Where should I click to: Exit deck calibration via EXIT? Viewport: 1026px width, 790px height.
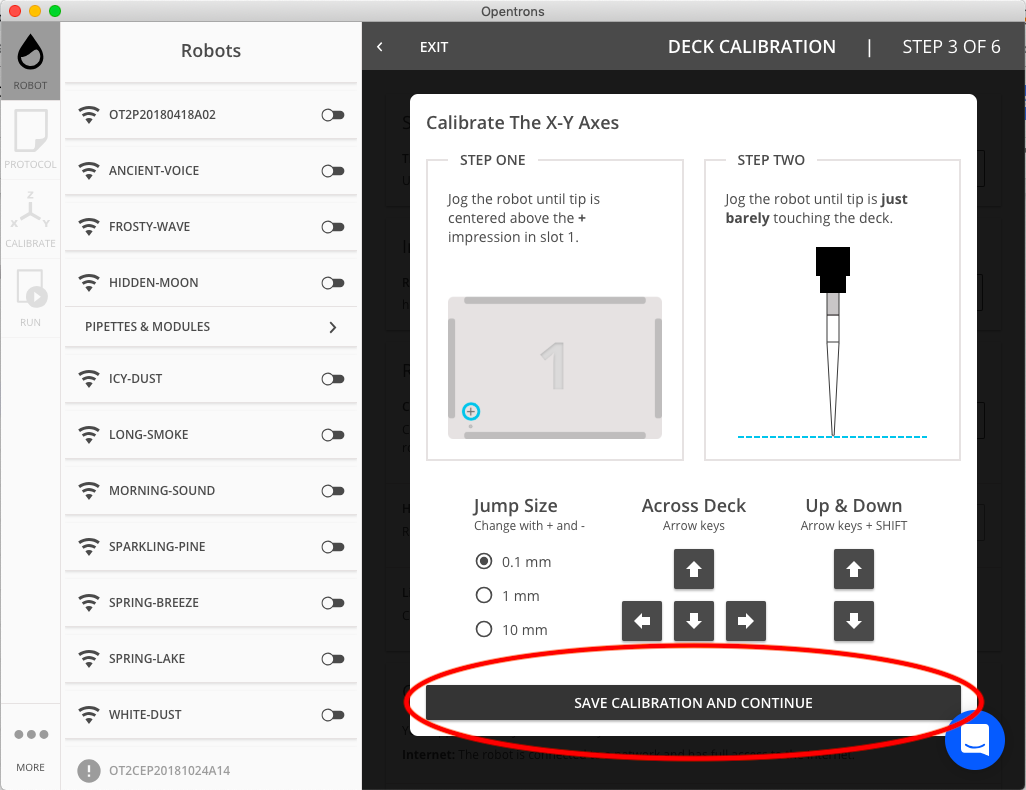(x=434, y=47)
